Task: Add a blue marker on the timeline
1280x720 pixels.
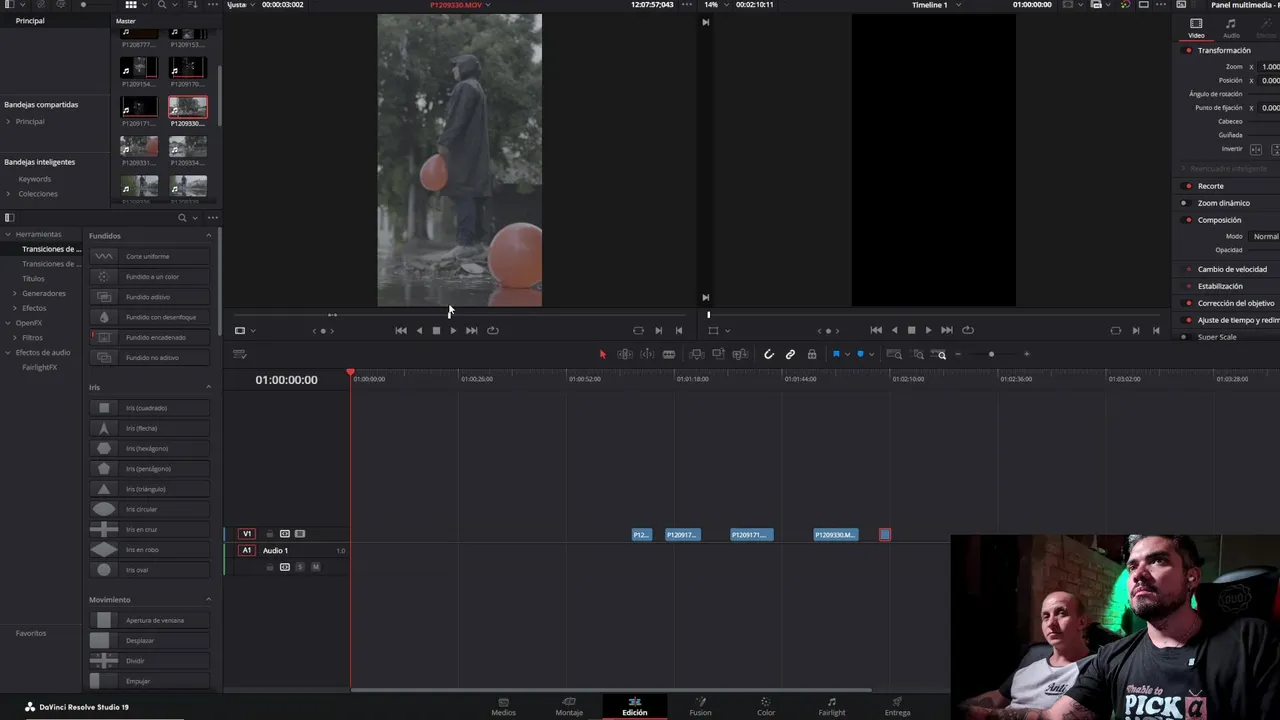Action: click(x=860, y=354)
